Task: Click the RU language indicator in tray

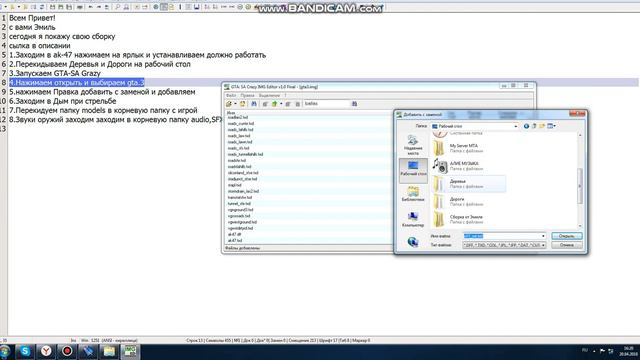Action: [584, 350]
